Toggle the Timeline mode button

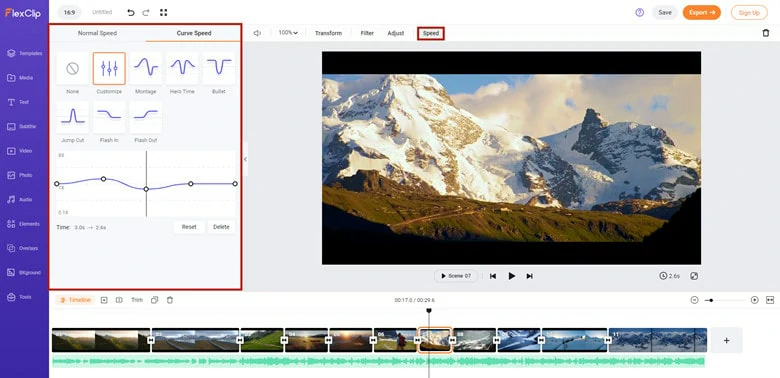(75, 300)
